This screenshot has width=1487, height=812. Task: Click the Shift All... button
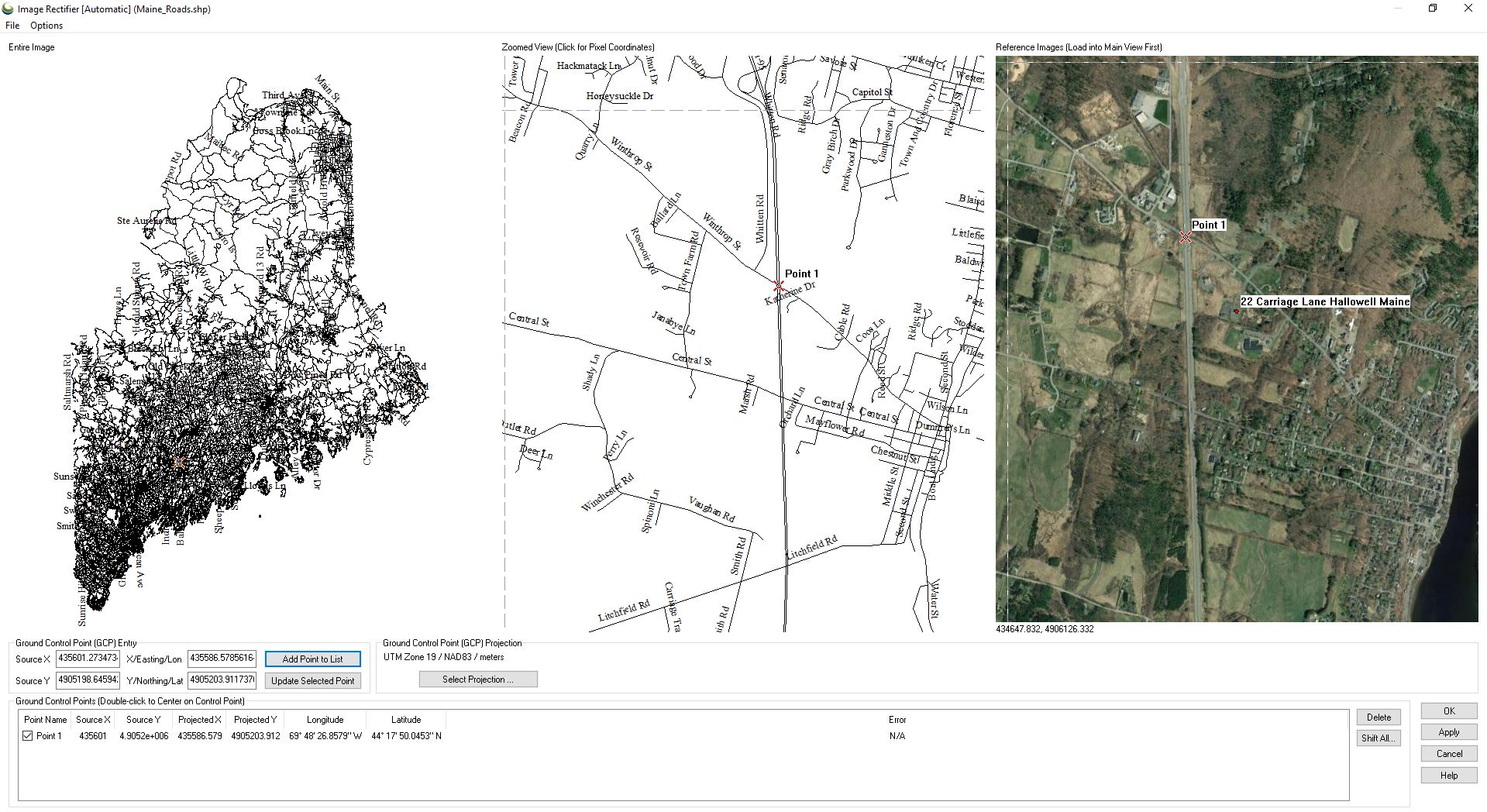tap(1379, 738)
